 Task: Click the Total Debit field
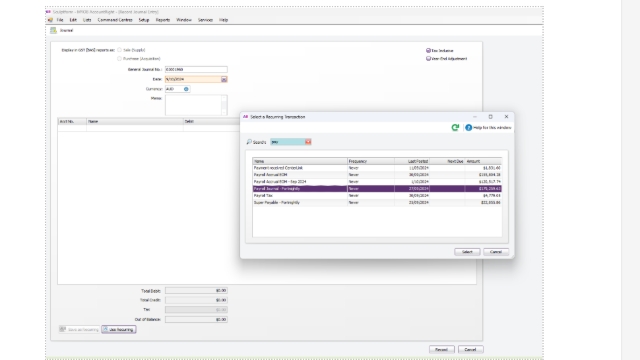(196, 291)
